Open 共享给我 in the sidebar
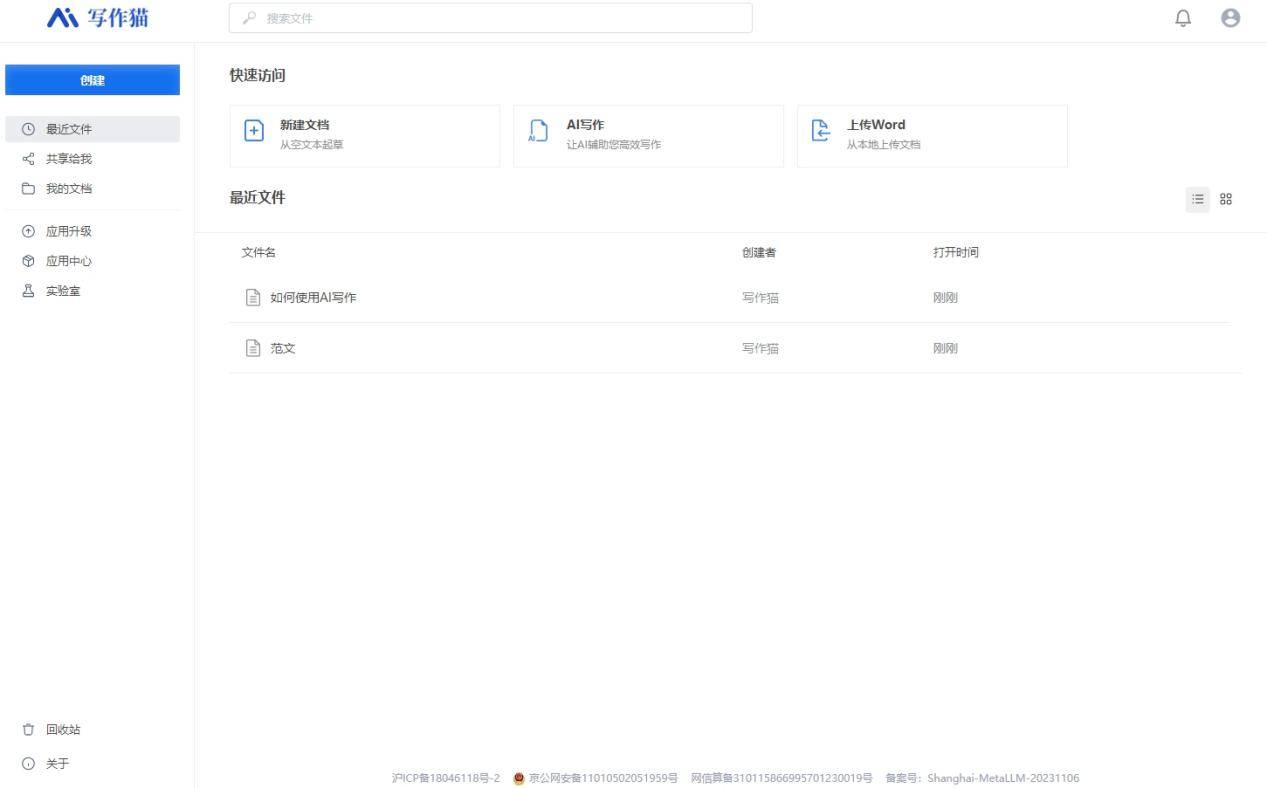 click(69, 159)
